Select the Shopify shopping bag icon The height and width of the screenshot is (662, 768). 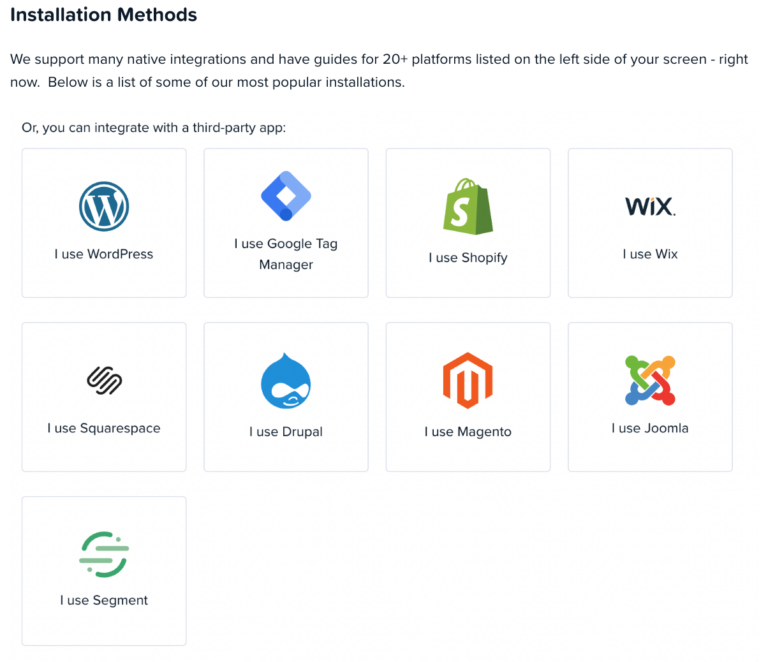tap(468, 207)
